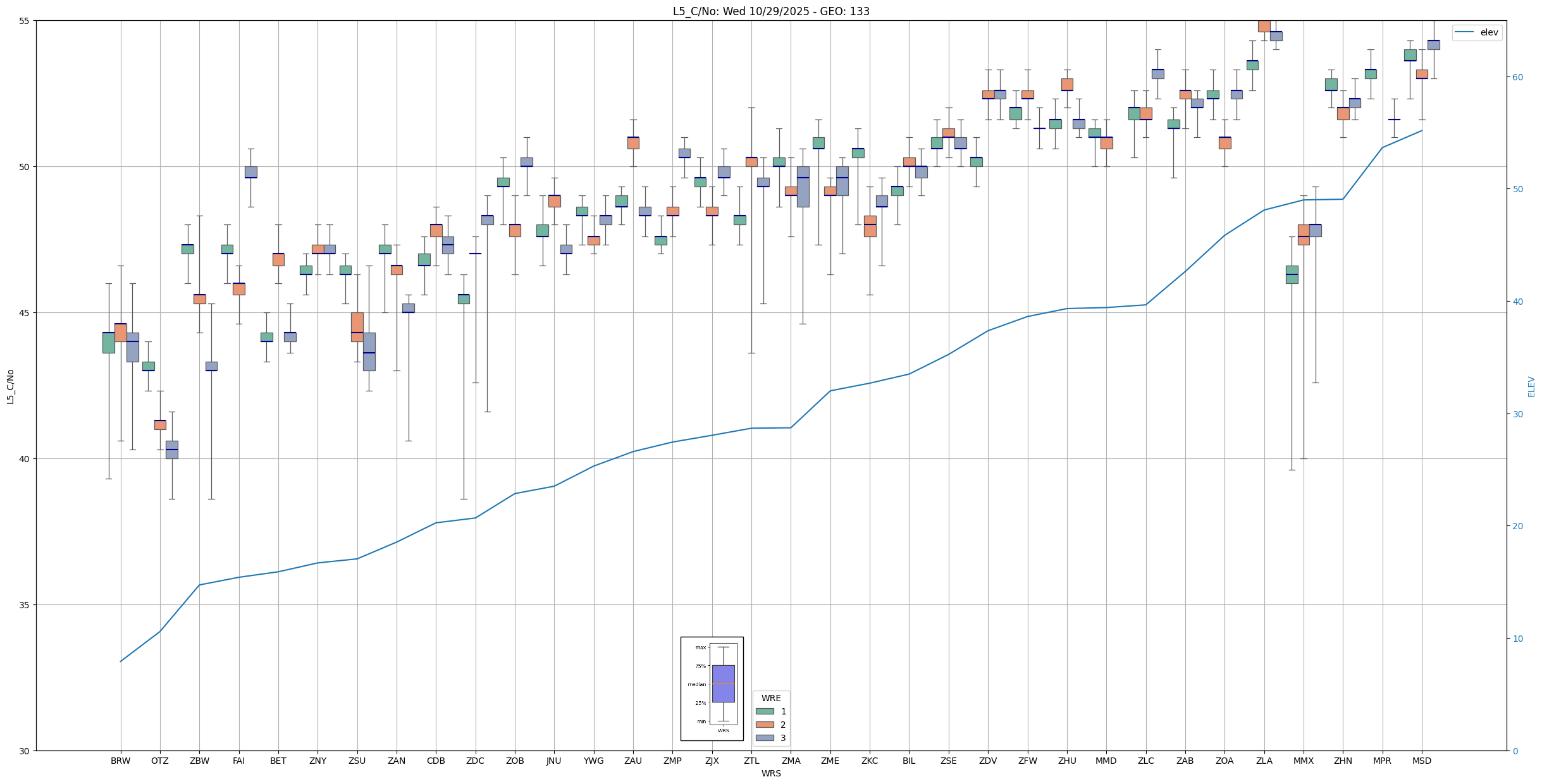Click the MMX station tick label
The image size is (1542, 784).
click(1303, 761)
